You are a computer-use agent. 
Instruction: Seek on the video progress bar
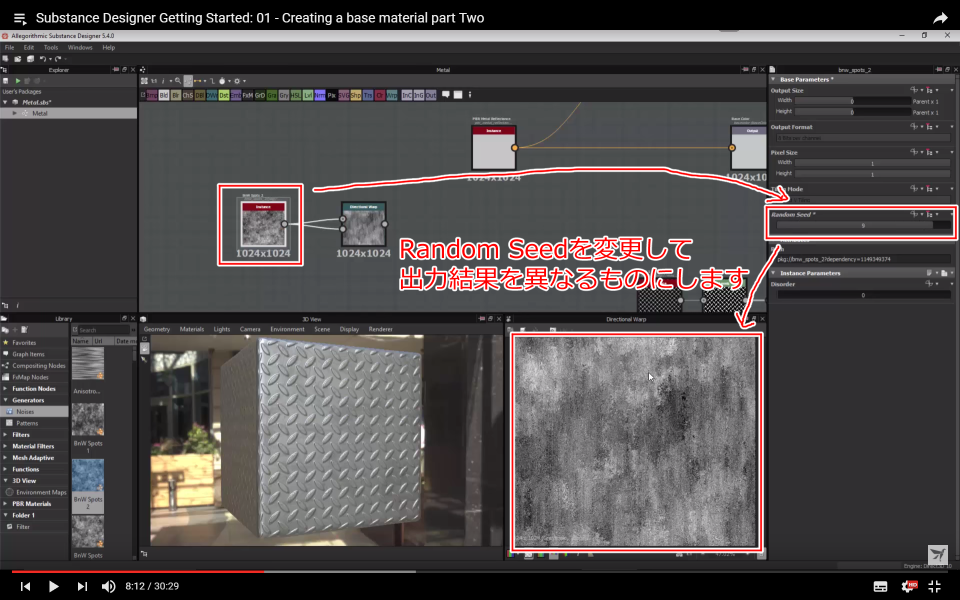coord(480,572)
